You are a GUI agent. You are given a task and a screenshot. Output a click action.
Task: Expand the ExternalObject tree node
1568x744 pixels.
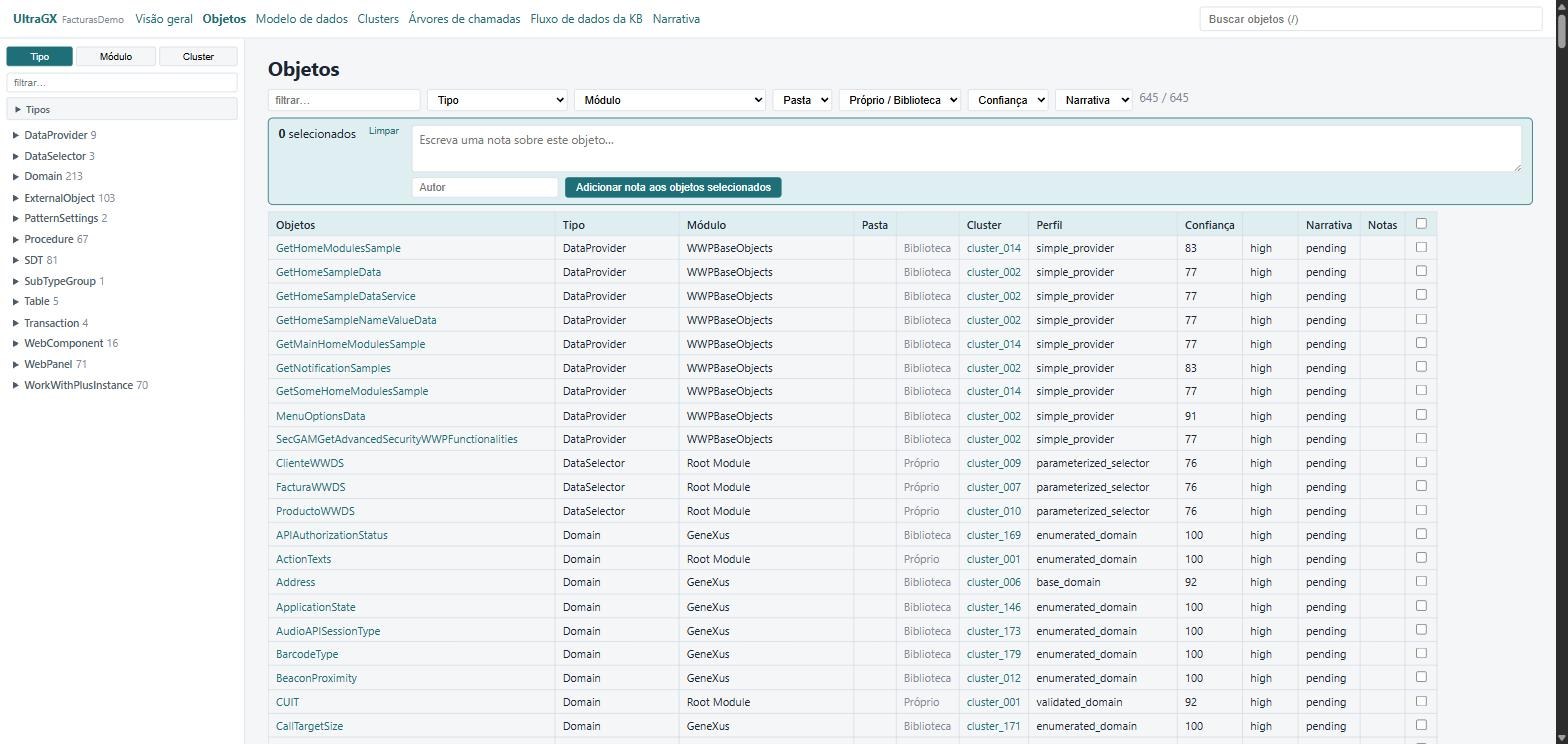coord(16,198)
